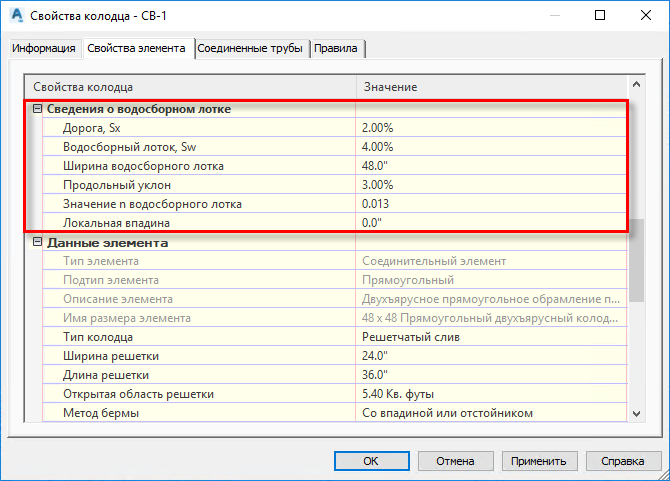670x481 pixels.
Task: Open the Справка help button
Action: click(x=623, y=461)
